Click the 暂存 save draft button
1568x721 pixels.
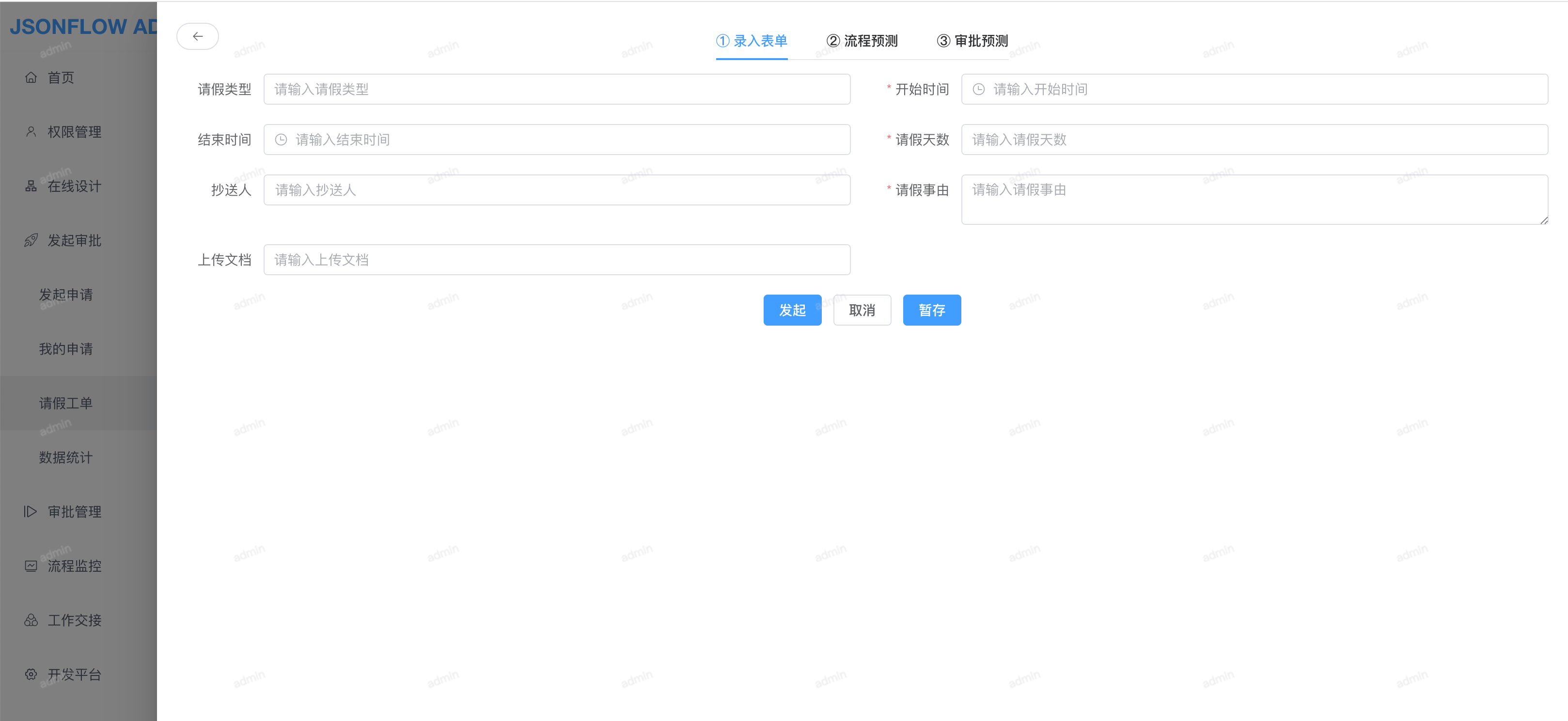pyautogui.click(x=931, y=310)
